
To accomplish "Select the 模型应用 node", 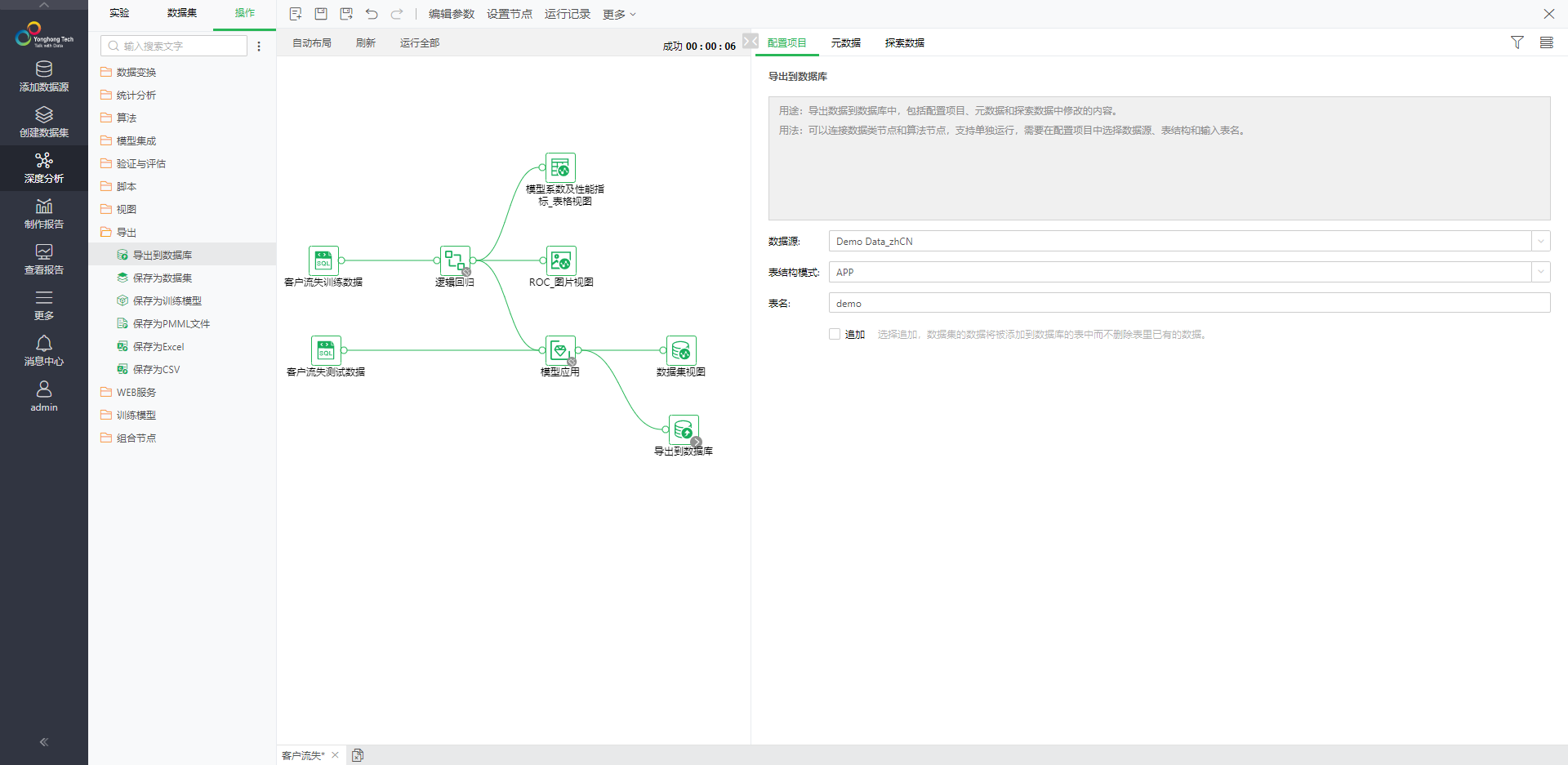I will pos(560,350).
